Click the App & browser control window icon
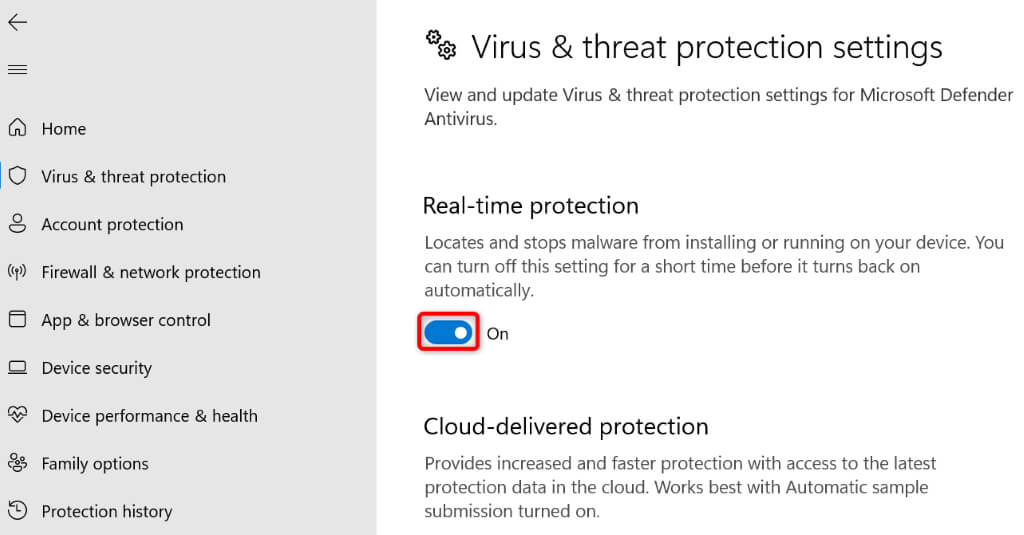This screenshot has width=1024, height=535. tap(17, 320)
